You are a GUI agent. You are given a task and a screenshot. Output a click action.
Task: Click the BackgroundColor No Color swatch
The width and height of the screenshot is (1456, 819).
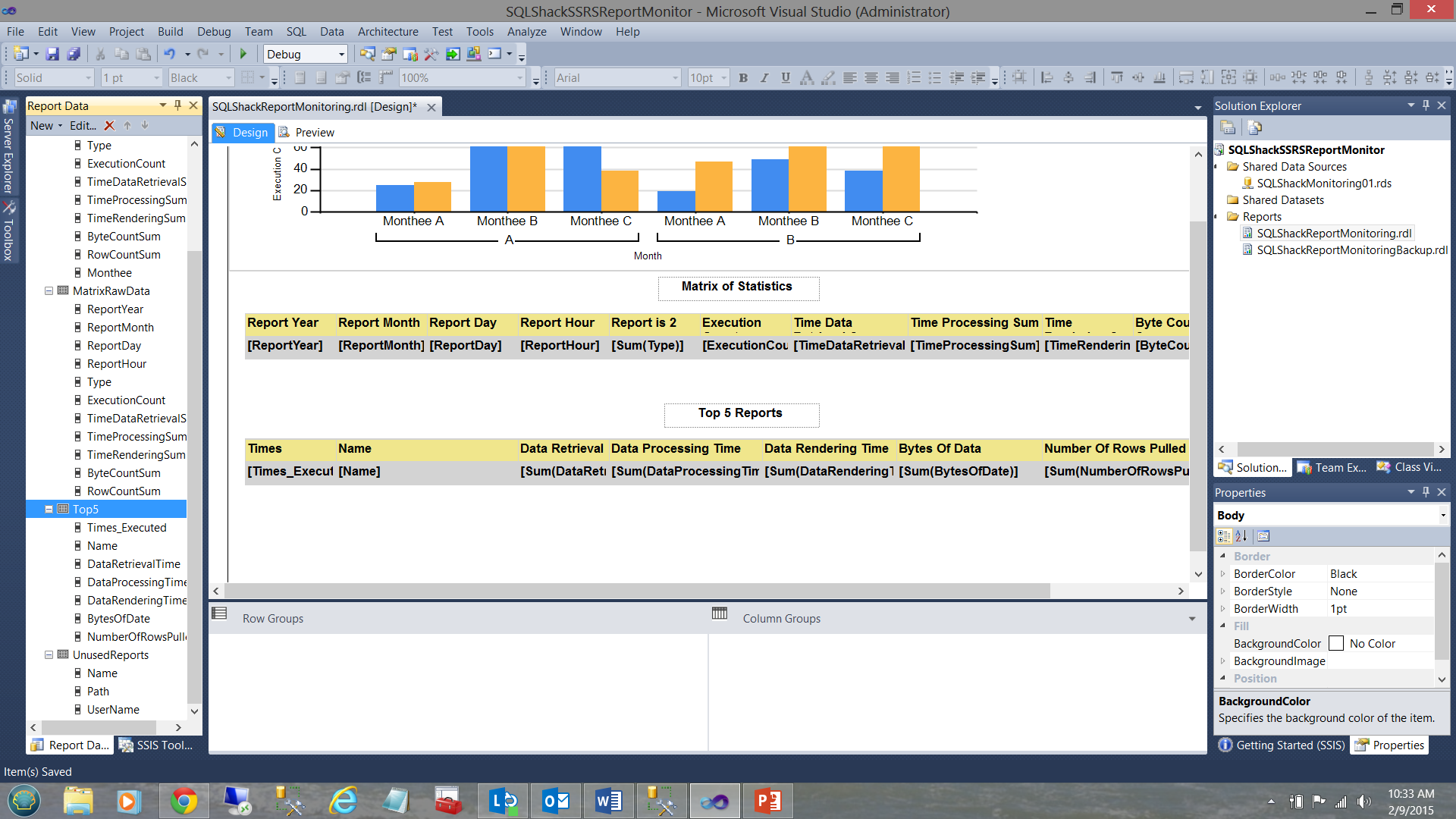[1336, 644]
